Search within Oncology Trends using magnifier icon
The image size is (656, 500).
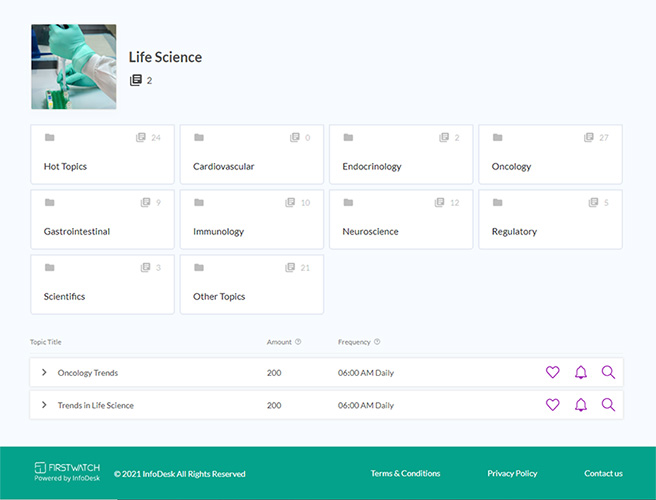pos(608,372)
